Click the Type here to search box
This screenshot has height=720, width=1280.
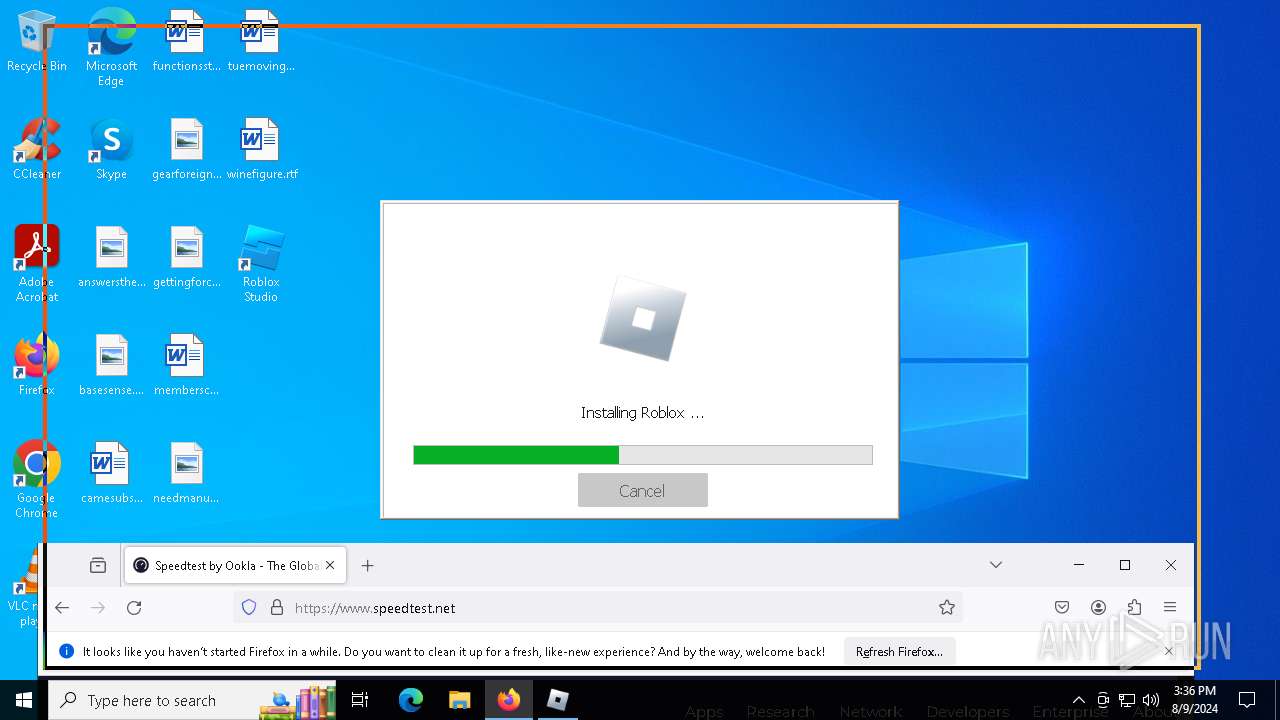pyautogui.click(x=192, y=700)
